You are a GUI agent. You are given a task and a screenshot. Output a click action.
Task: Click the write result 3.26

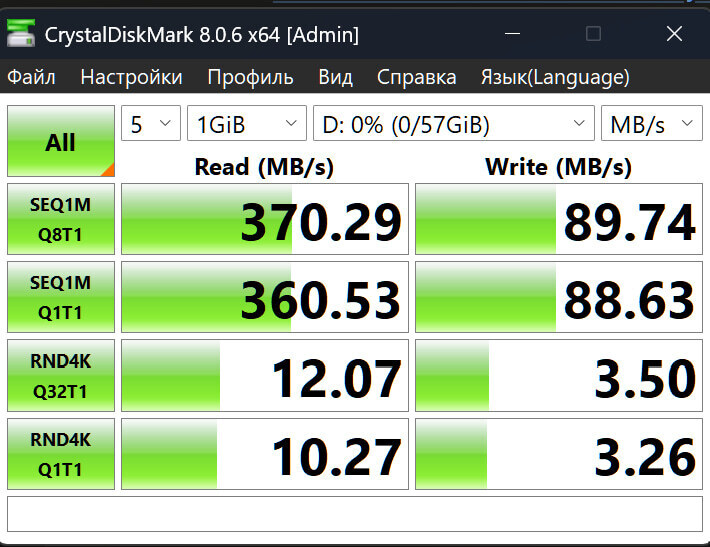coord(559,454)
